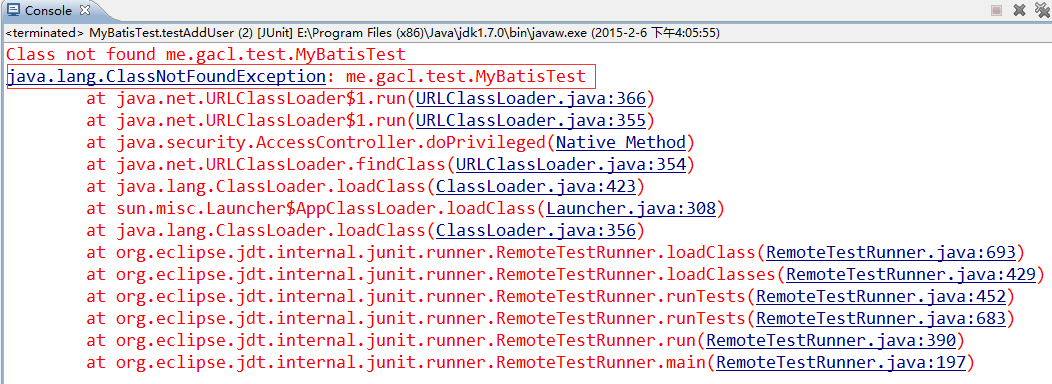Navigate to the RemoteTestRunner.java:683 link
The height and width of the screenshot is (384, 1052).
[881, 318]
